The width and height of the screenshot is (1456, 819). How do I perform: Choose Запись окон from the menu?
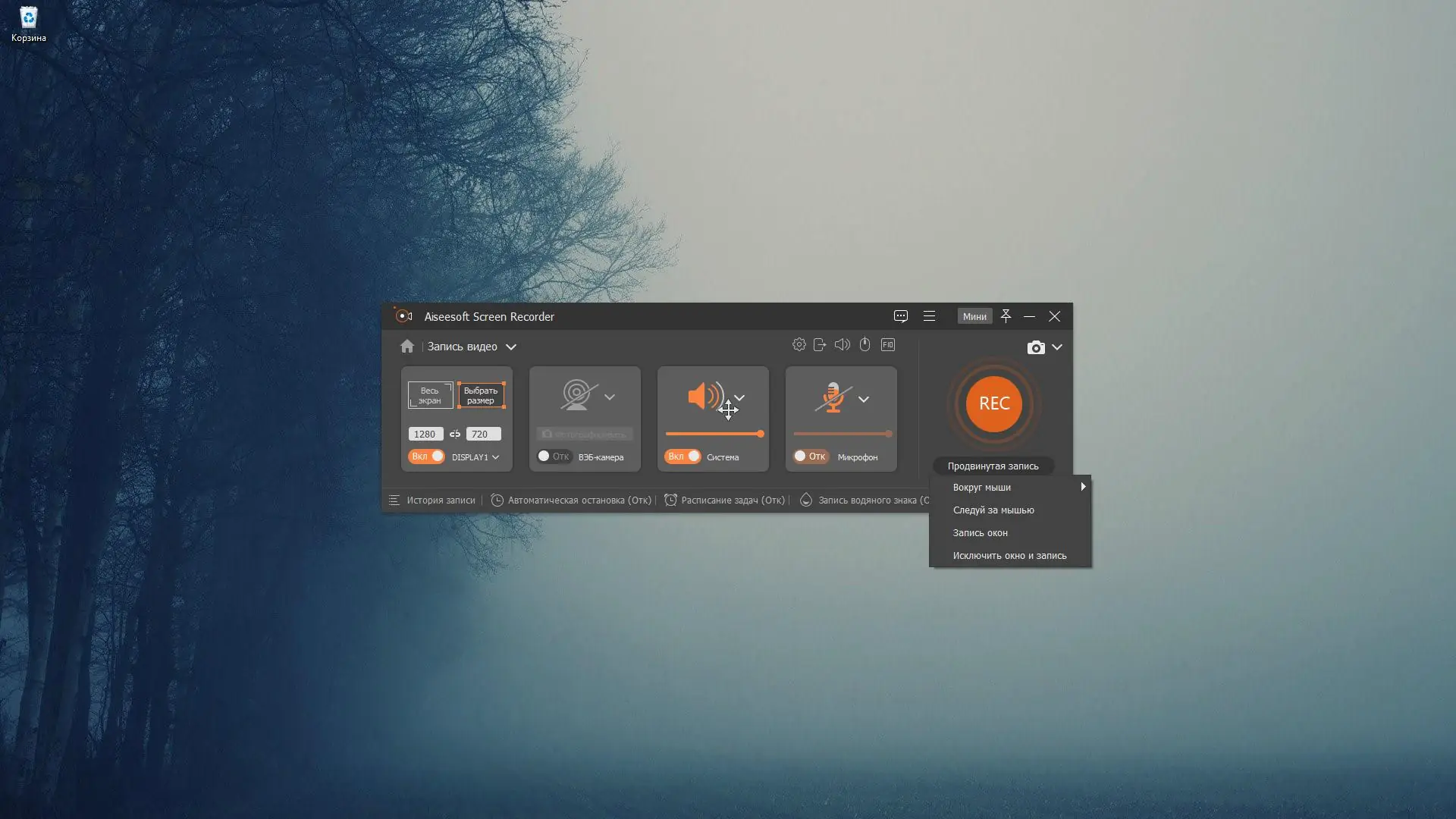click(x=980, y=533)
